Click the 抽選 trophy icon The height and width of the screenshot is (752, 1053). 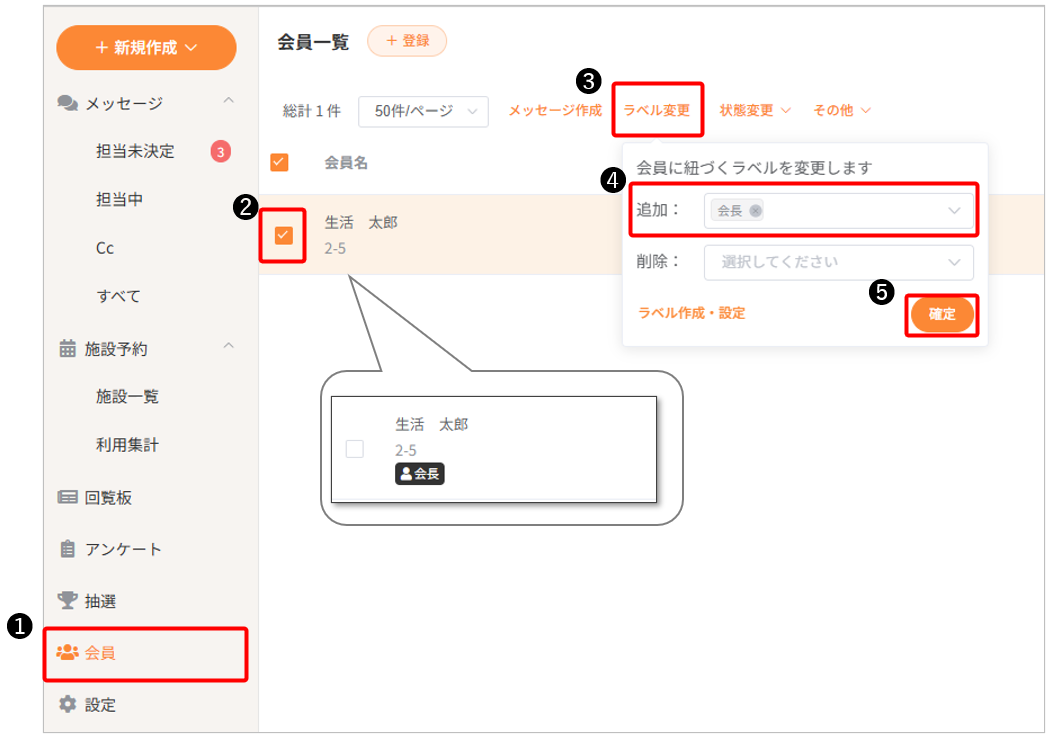point(68,600)
